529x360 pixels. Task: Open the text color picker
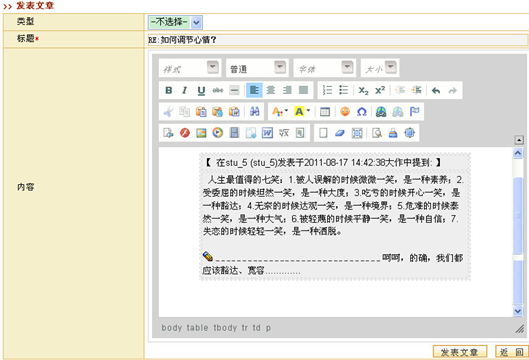pyautogui.click(x=280, y=111)
